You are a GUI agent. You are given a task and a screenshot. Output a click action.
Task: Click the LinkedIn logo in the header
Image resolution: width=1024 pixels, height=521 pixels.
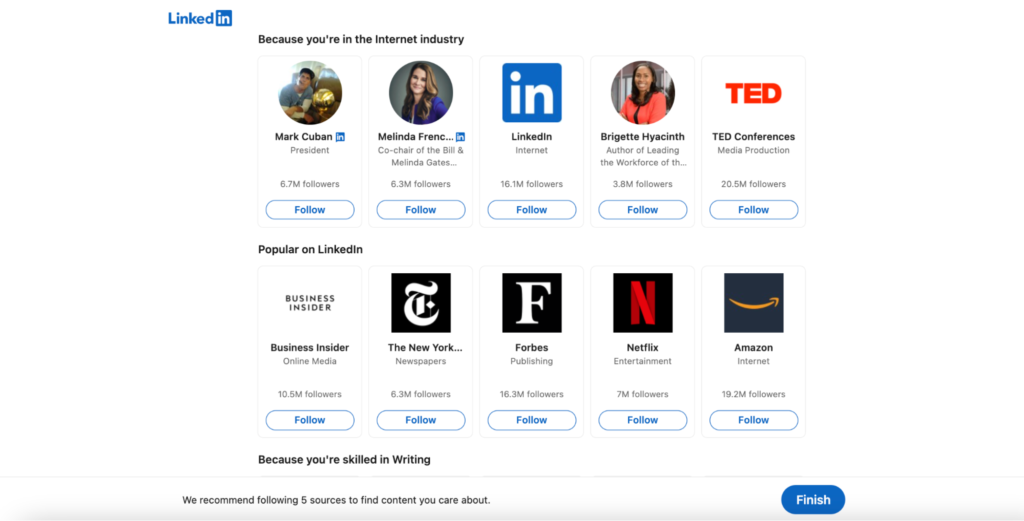pos(200,18)
